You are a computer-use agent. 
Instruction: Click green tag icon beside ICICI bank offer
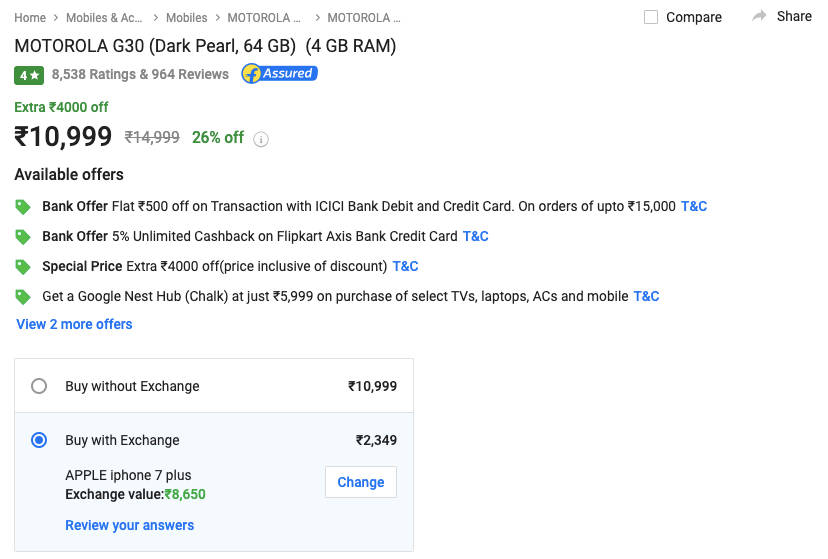coord(23,207)
